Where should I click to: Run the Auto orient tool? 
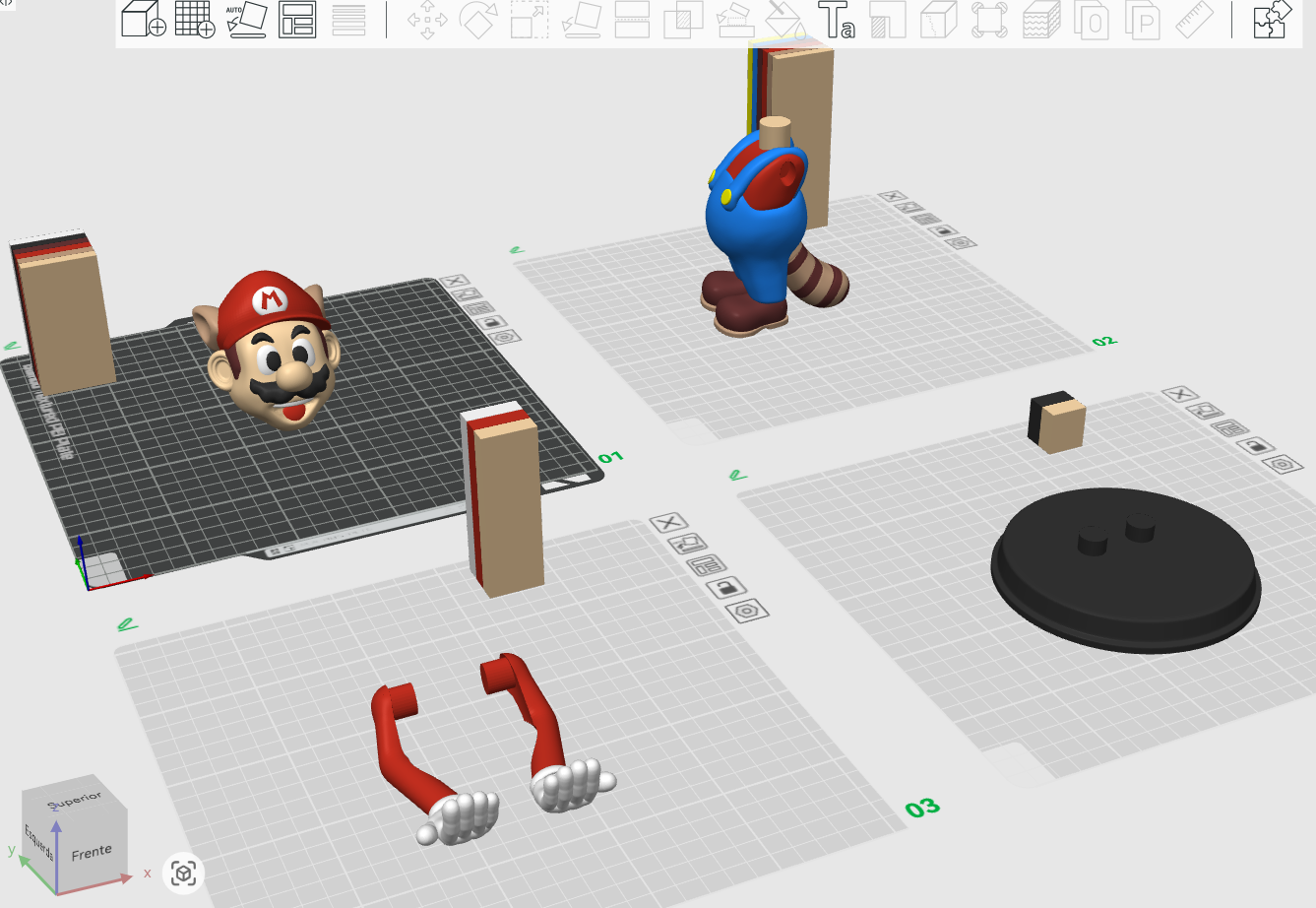246,20
